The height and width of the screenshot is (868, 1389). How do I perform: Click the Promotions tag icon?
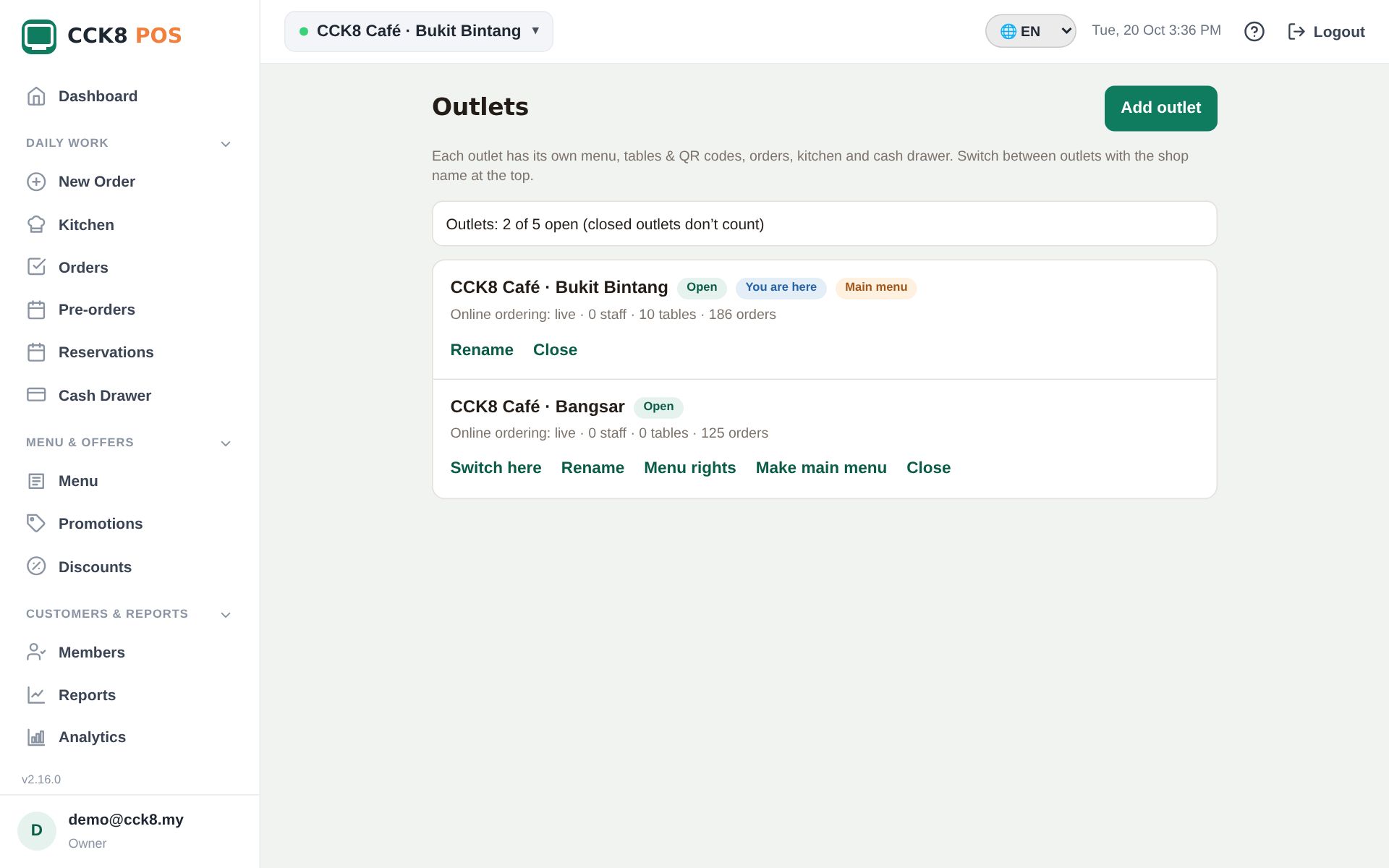(x=36, y=523)
